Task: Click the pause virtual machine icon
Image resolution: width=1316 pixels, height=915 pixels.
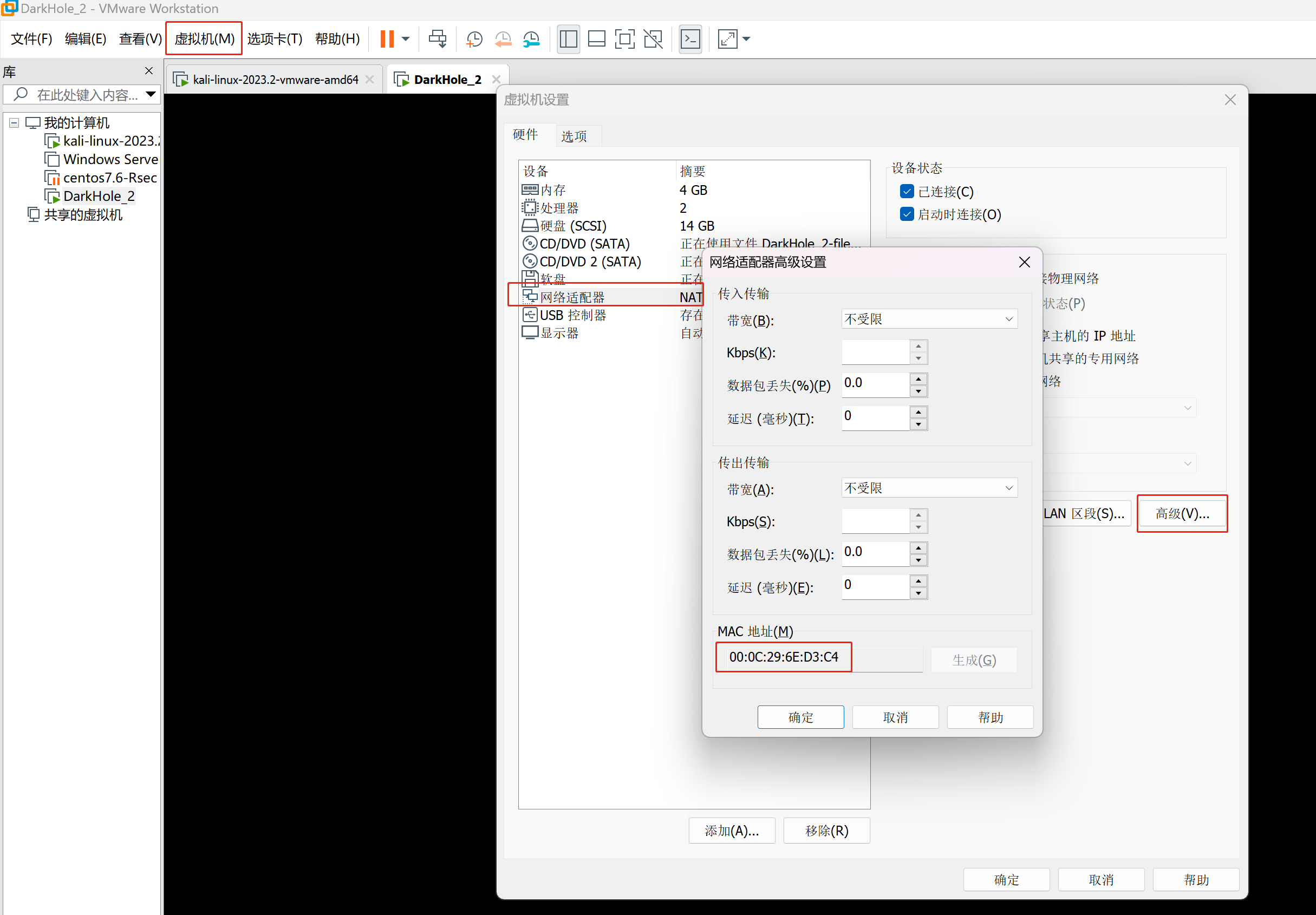Action: [387, 39]
